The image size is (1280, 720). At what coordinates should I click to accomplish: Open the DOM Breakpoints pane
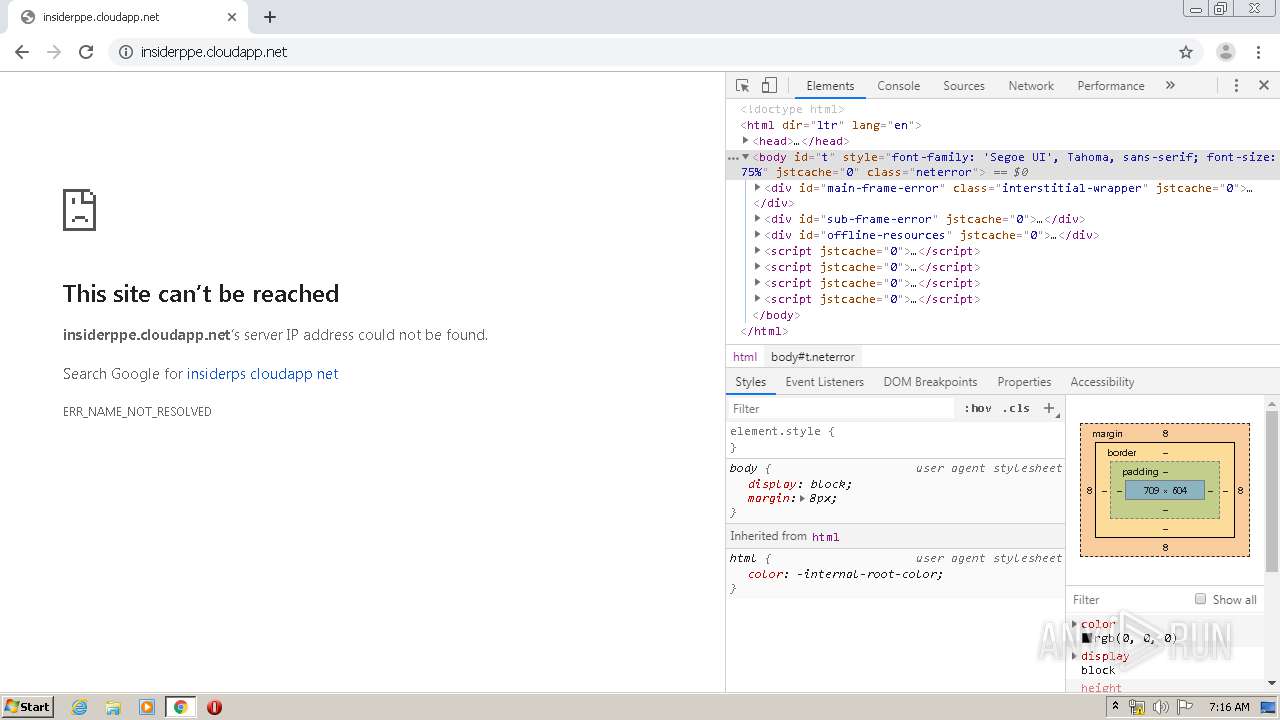[x=930, y=382]
